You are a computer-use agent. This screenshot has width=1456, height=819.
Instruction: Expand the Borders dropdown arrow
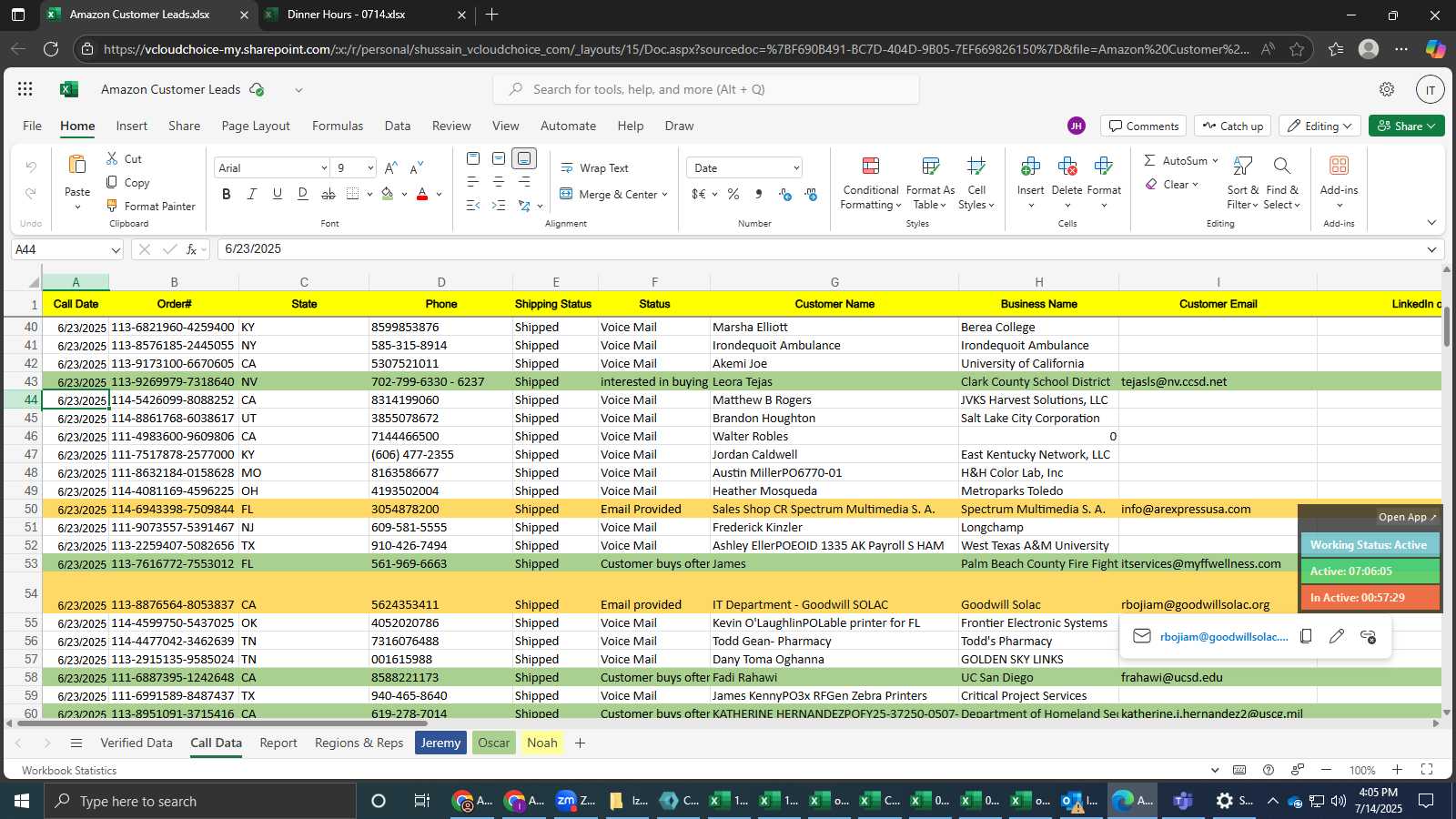369,194
